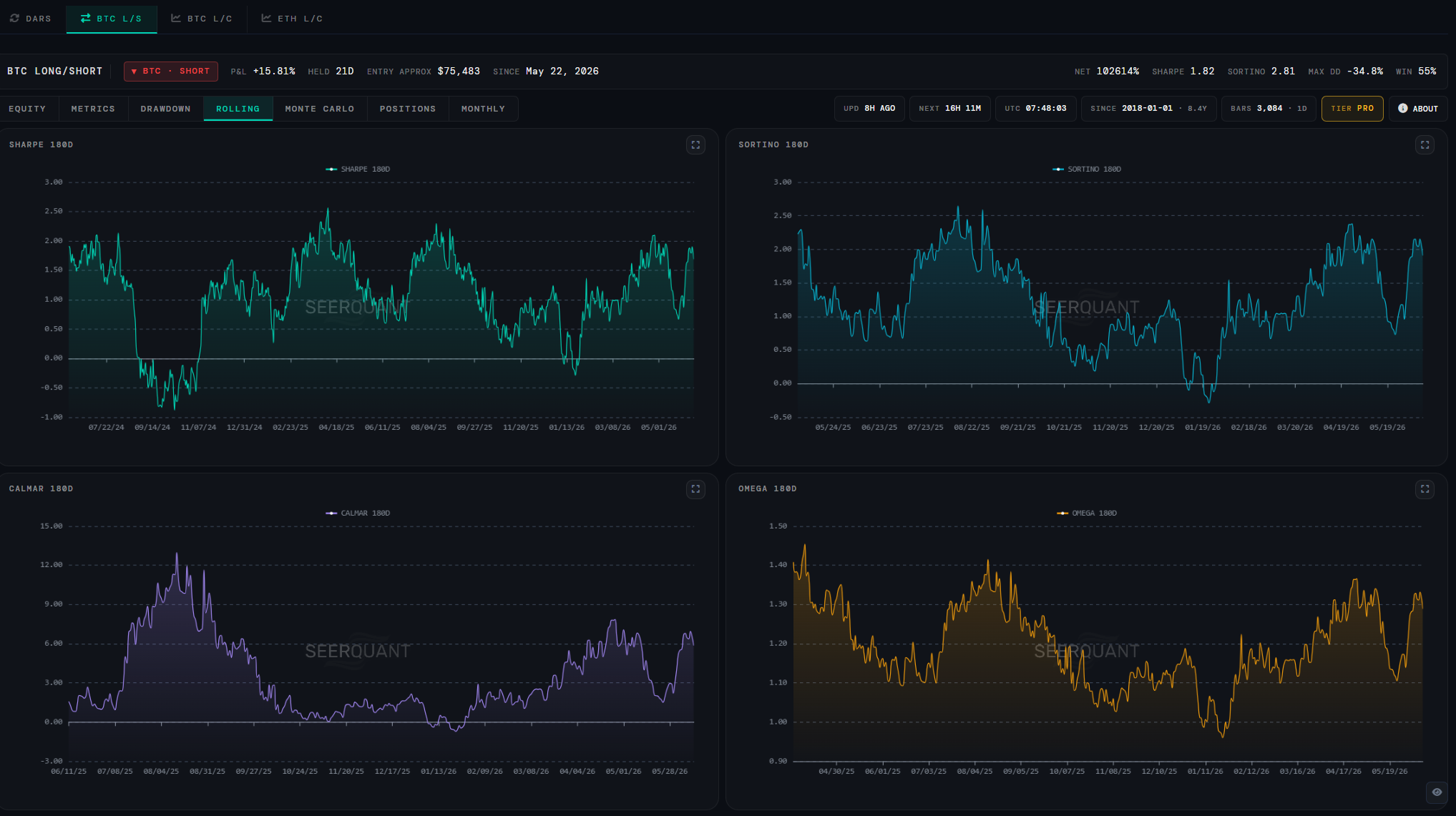The image size is (1456, 816).
Task: Open the Positions tab
Action: [x=408, y=109]
